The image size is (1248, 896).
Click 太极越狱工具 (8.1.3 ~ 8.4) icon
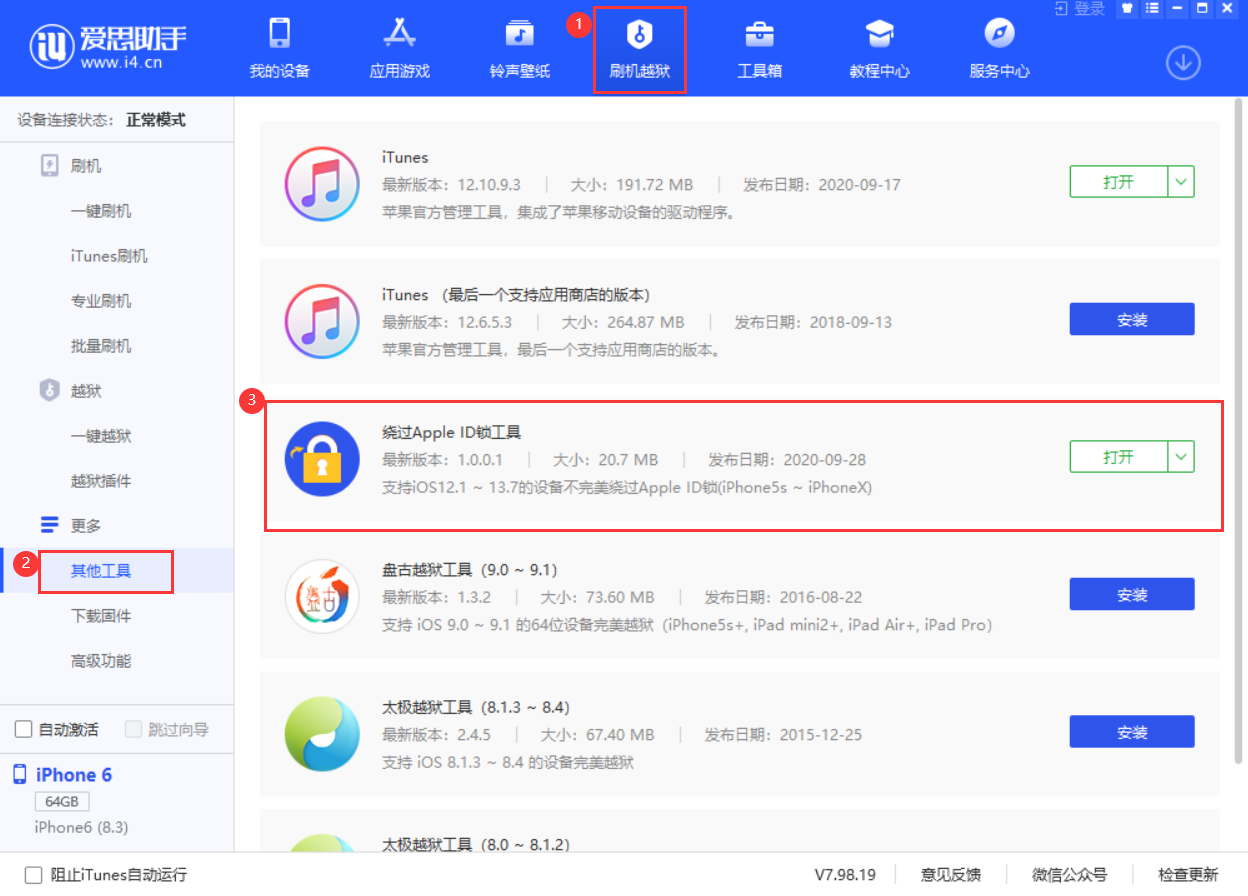(321, 734)
